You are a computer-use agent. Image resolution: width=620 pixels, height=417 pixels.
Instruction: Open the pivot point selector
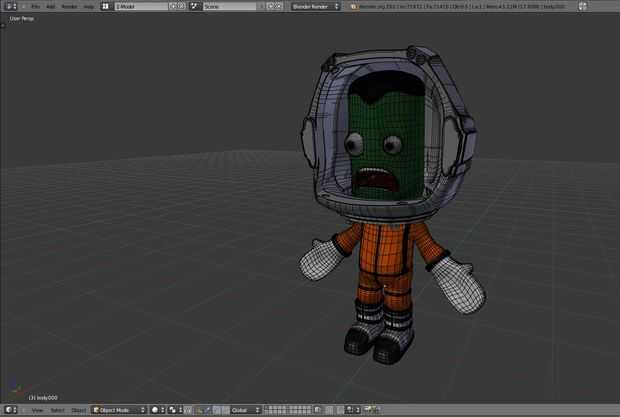[x=176, y=410]
